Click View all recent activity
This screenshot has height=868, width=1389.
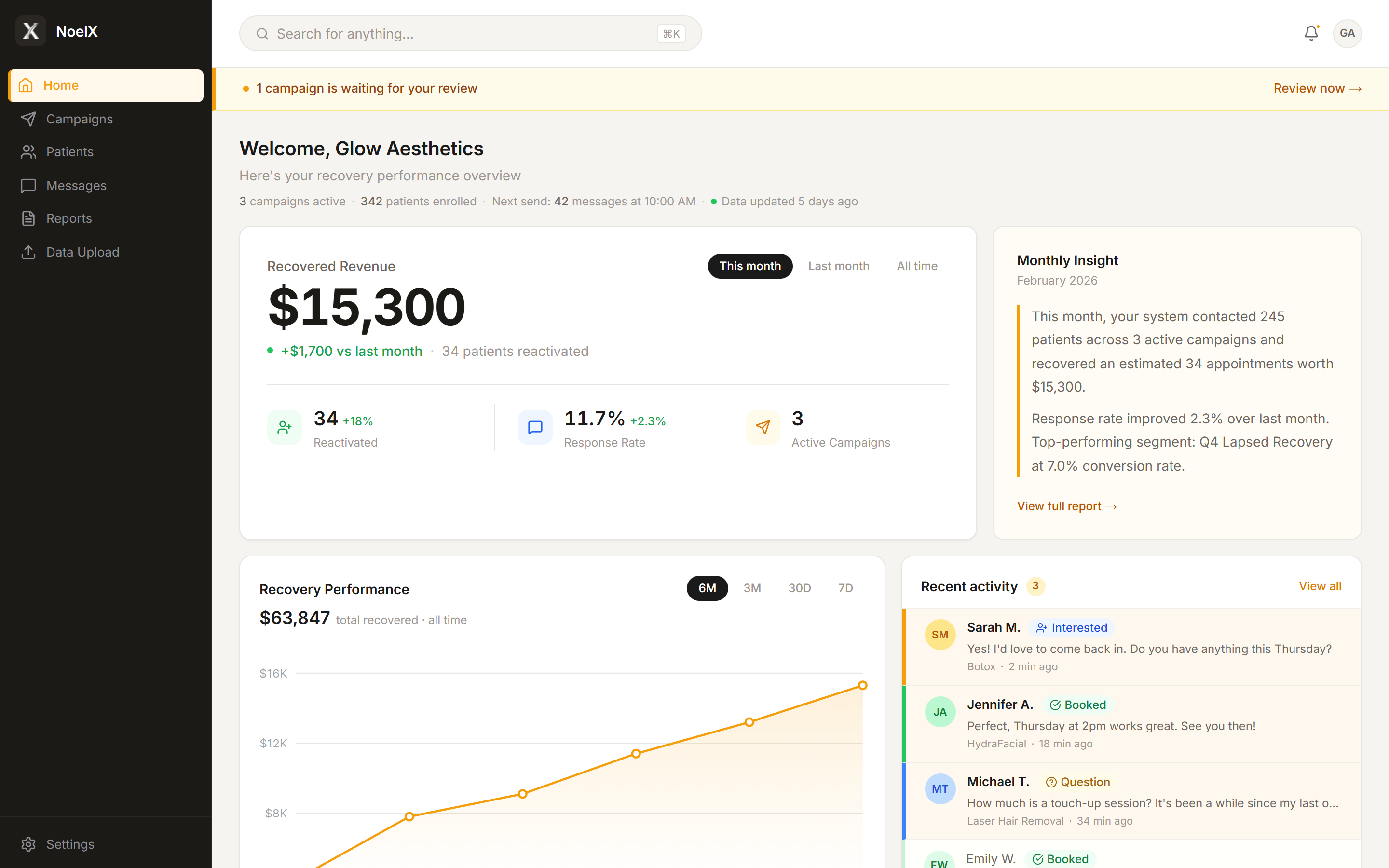pyautogui.click(x=1320, y=586)
